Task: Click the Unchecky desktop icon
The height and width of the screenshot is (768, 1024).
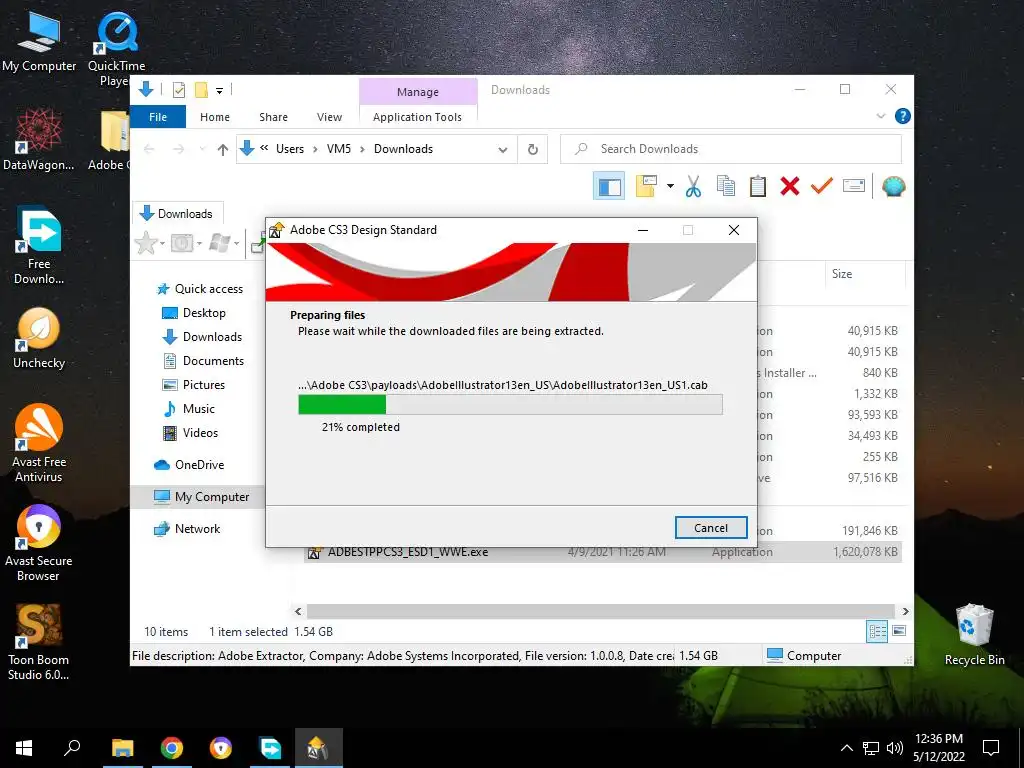Action: pyautogui.click(x=39, y=338)
